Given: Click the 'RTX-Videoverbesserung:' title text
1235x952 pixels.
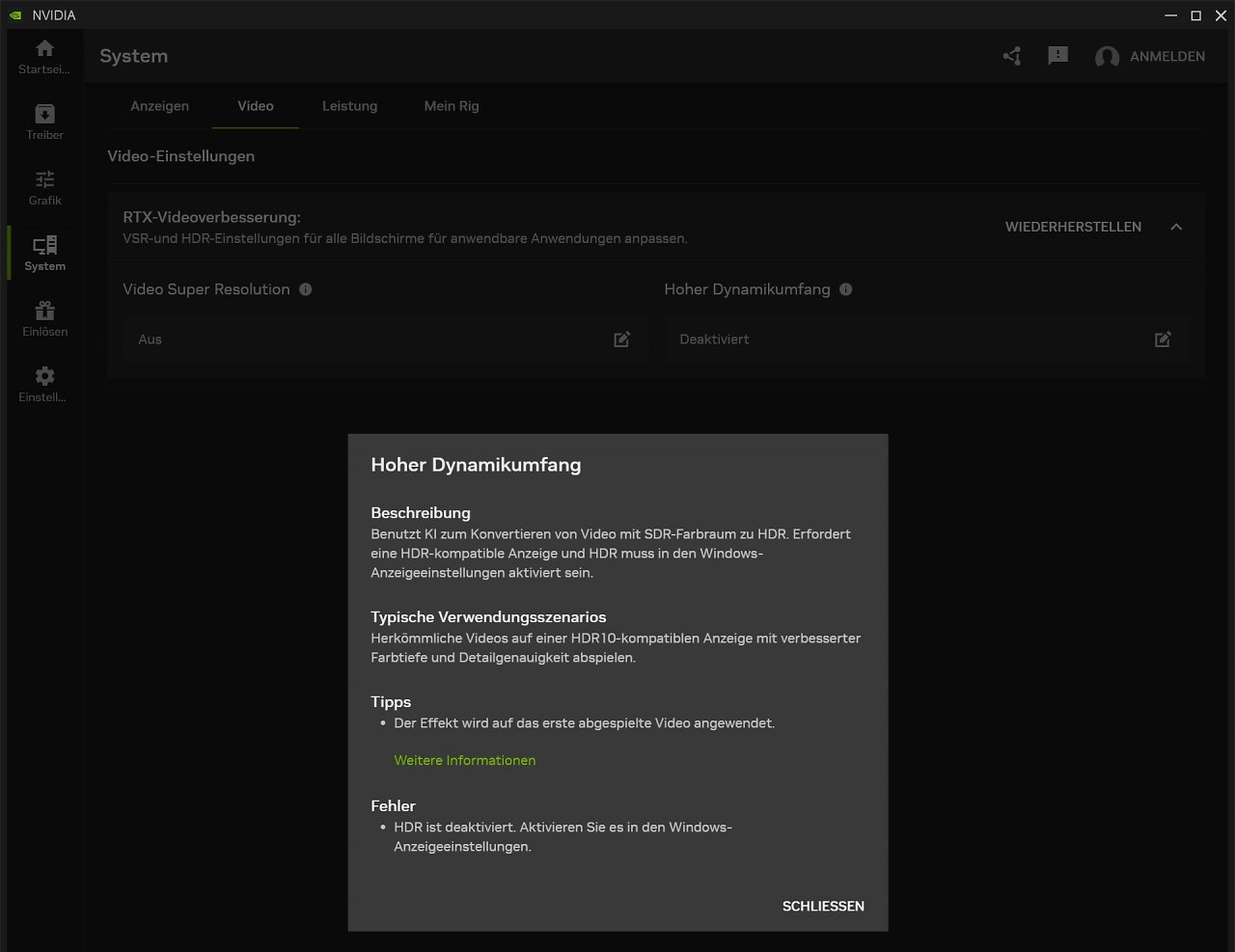Looking at the screenshot, I should 211,218.
